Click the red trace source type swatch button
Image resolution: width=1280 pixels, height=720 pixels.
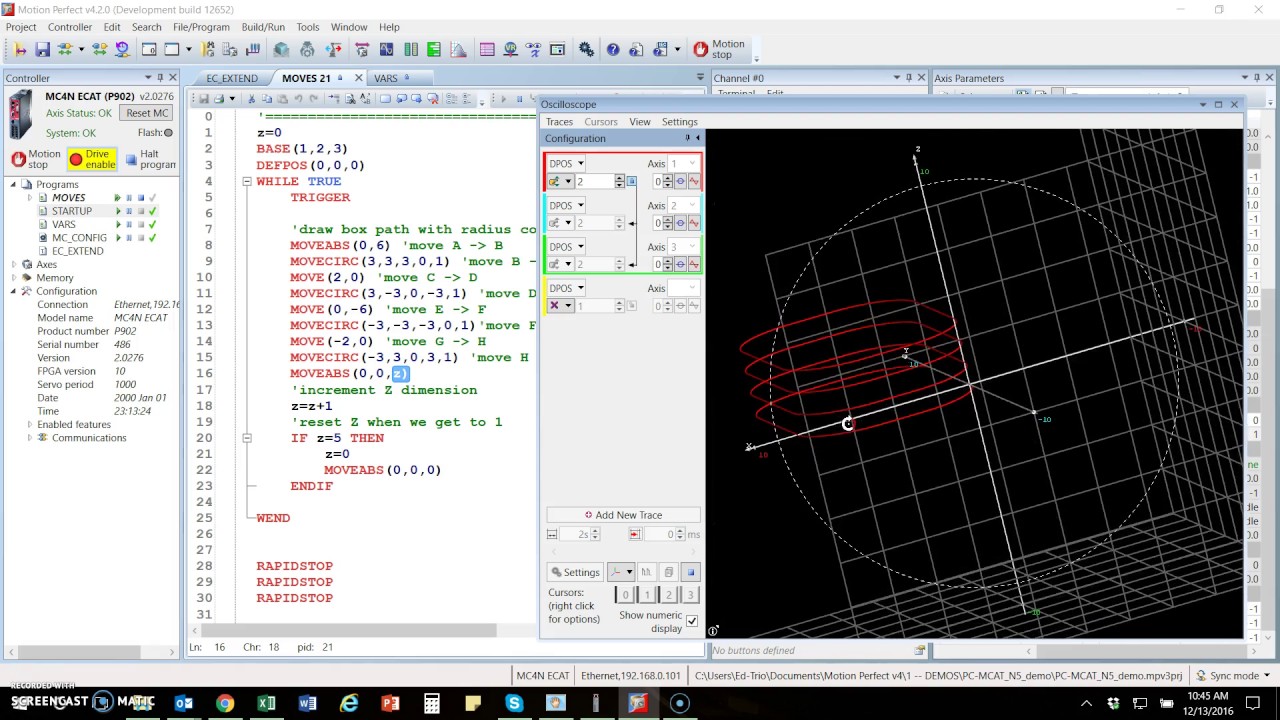point(560,181)
